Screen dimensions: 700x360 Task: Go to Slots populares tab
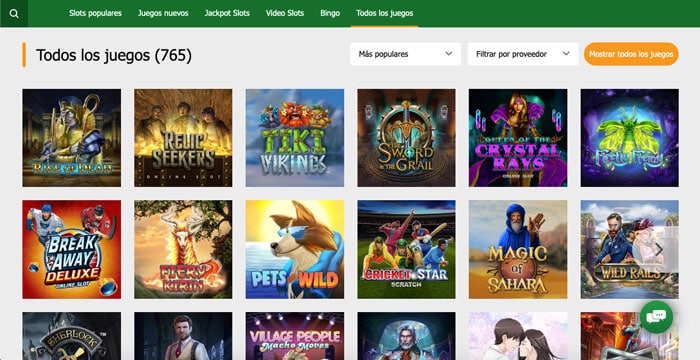(95, 13)
